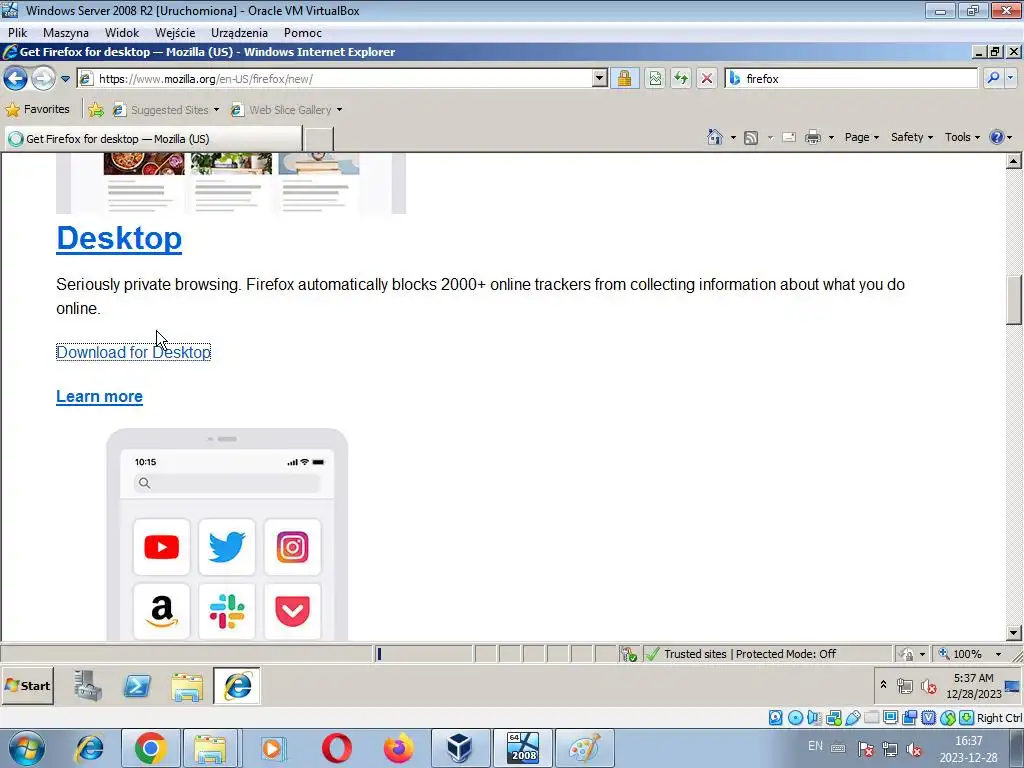Click the guest Start button
This screenshot has width=1024, height=768.
pos(27,686)
